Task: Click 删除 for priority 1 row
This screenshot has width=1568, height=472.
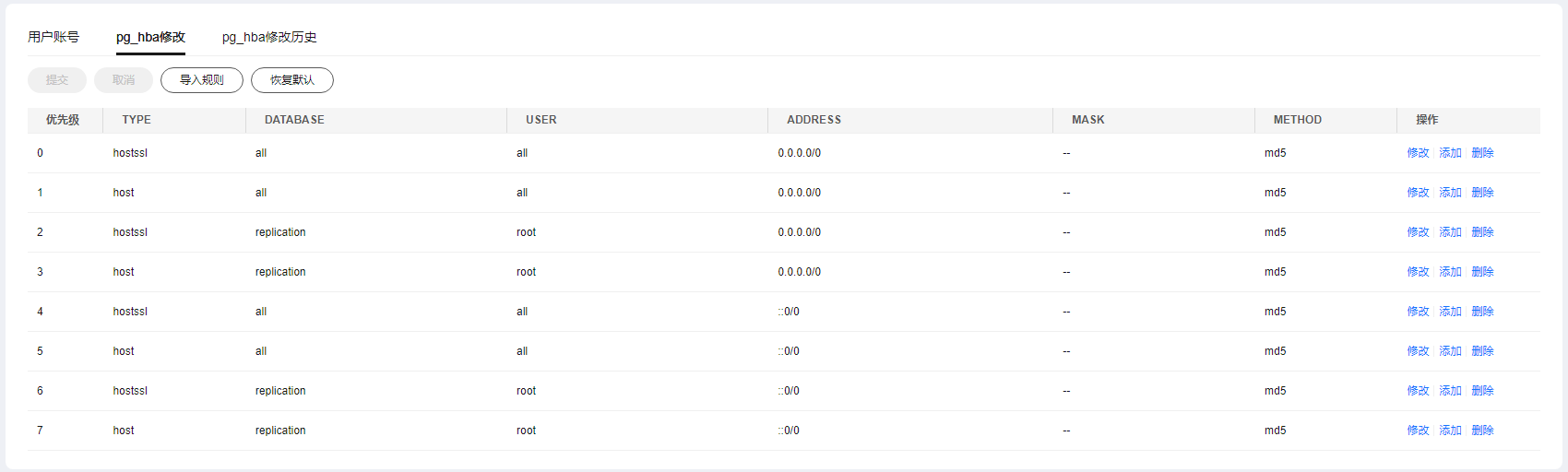Action: point(1482,193)
